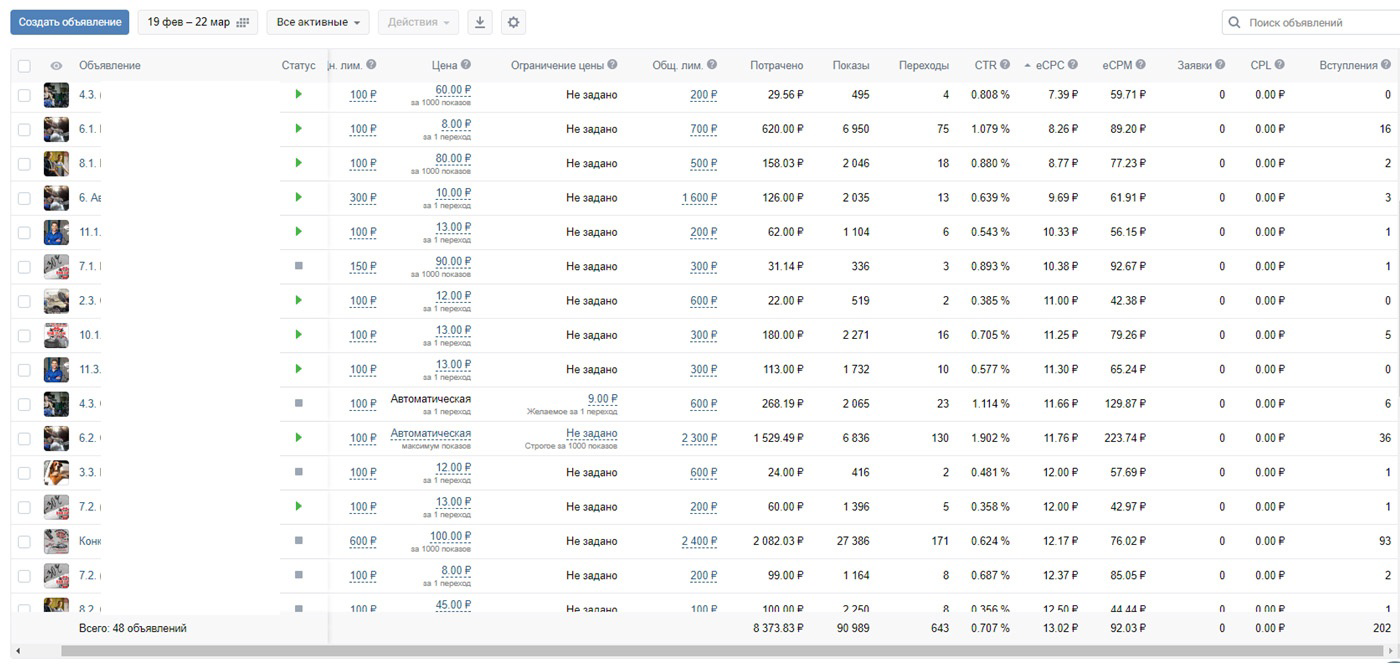Open the Действия actions dropdown

pos(418,22)
